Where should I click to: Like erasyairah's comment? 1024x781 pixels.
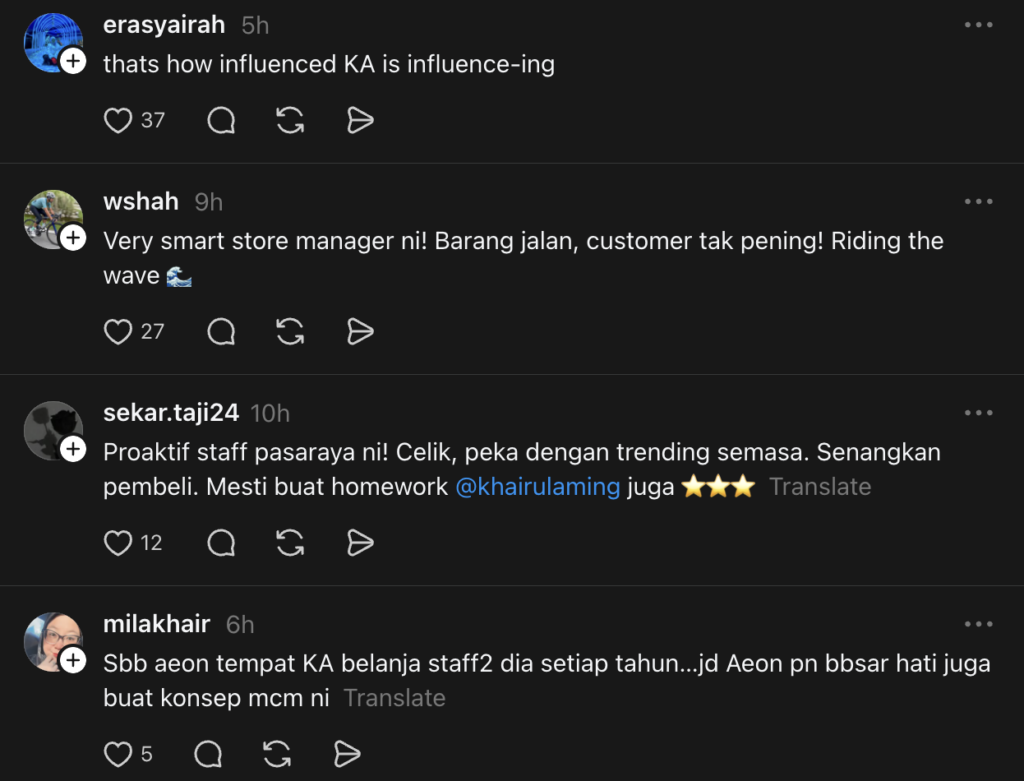point(118,121)
